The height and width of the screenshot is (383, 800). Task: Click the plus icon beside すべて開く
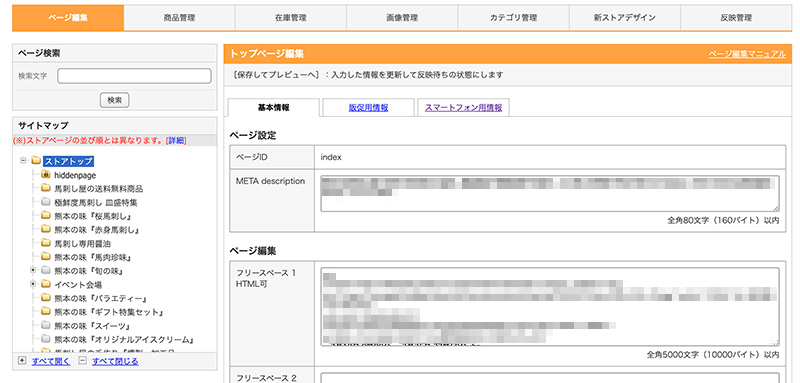[22, 361]
